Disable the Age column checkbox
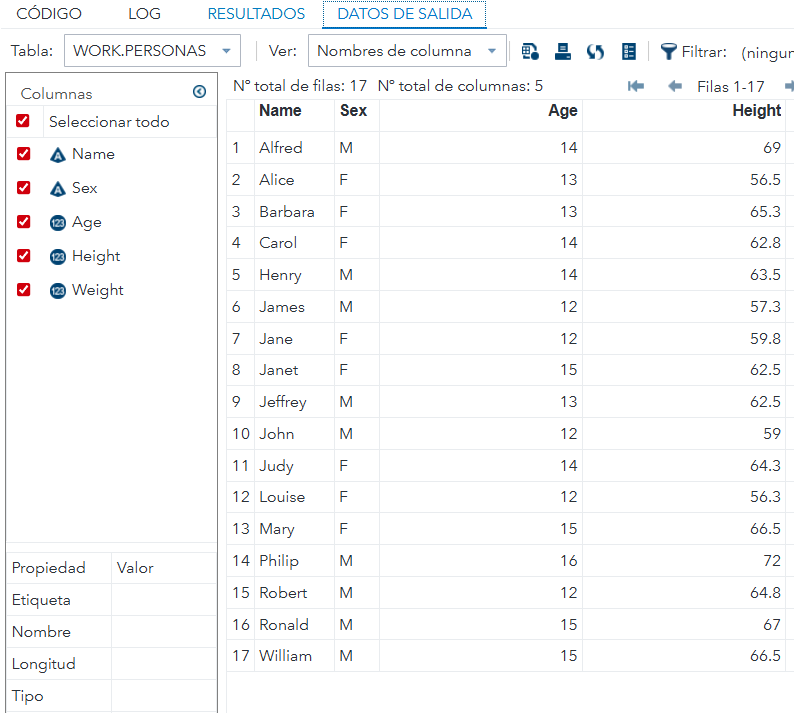794x713 pixels. click(x=23, y=222)
